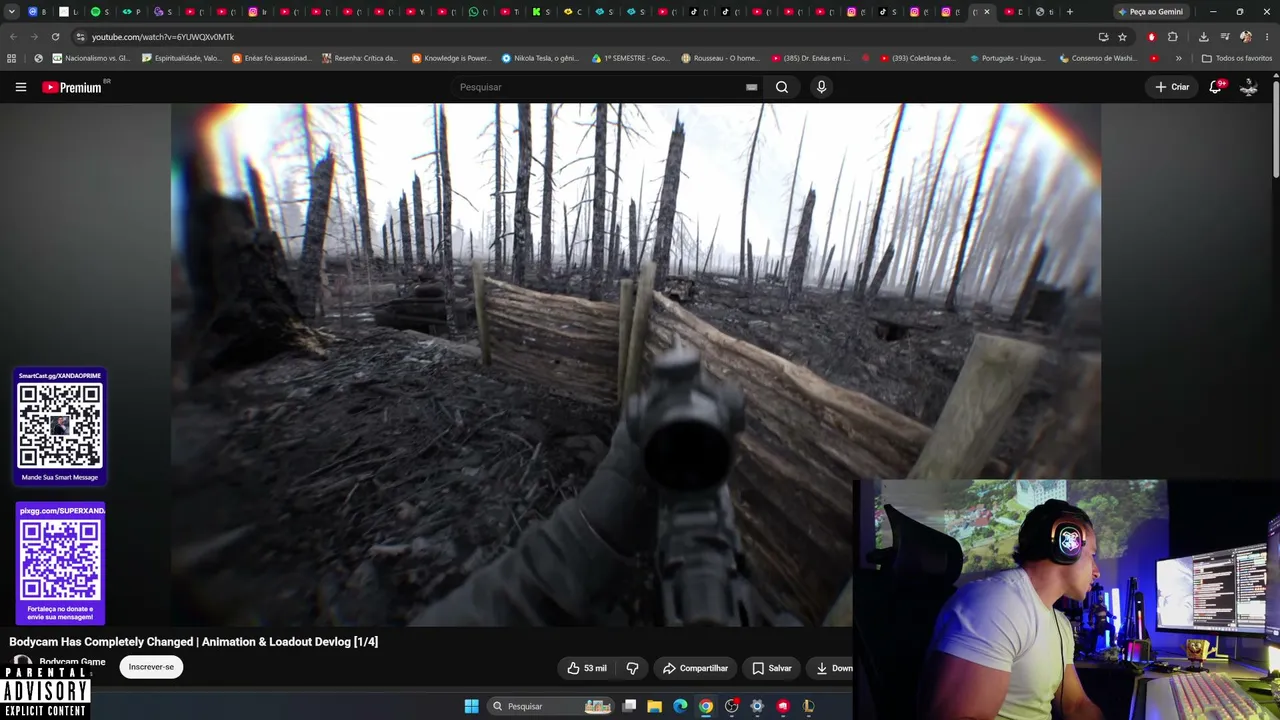This screenshot has width=1280, height=720.
Task: Open the YouTube account avatar menu
Action: (x=1249, y=87)
